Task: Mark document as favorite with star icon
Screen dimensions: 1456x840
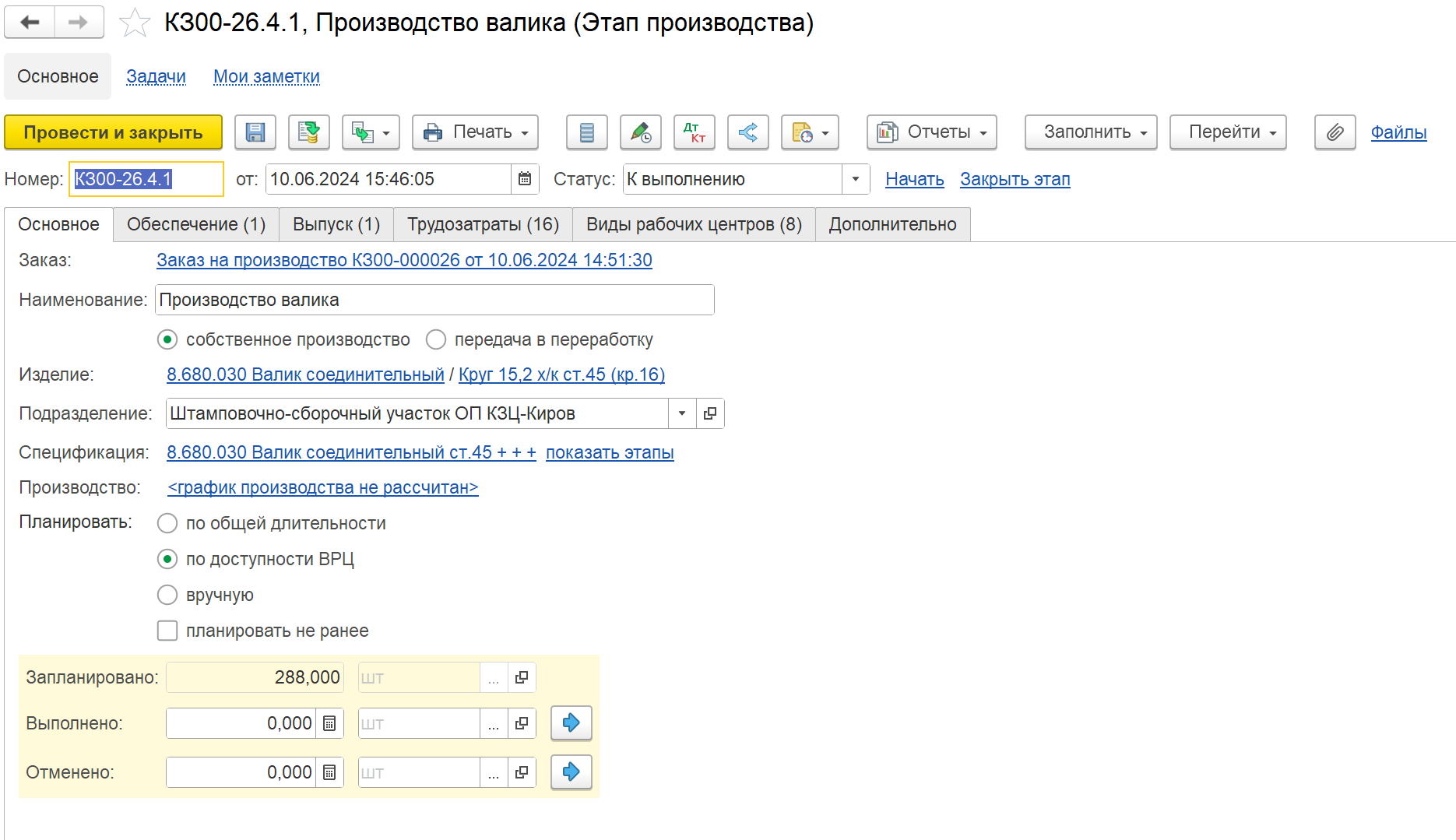Action: [x=135, y=23]
